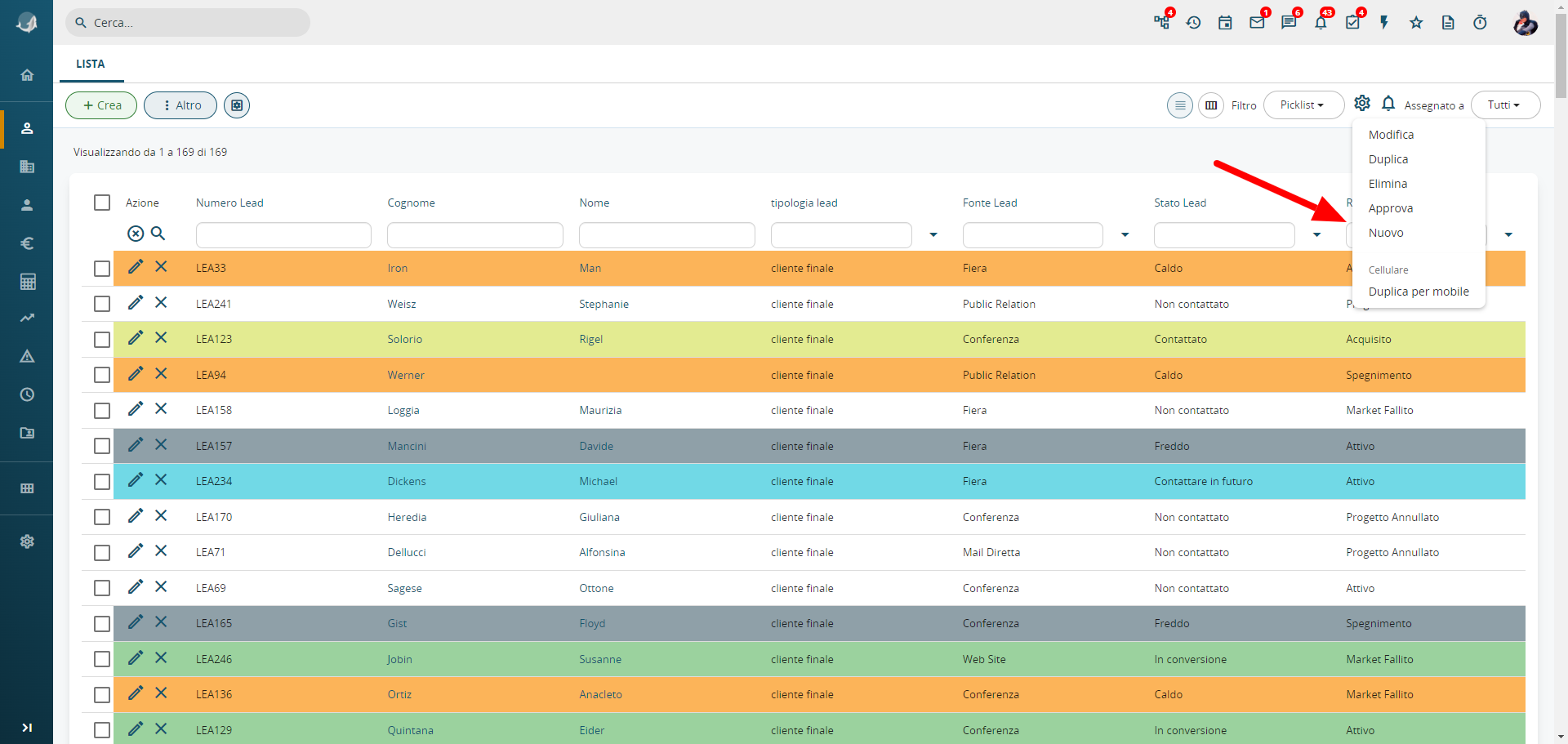Go to Home in the left sidebar
The height and width of the screenshot is (744, 1568).
tap(27, 75)
